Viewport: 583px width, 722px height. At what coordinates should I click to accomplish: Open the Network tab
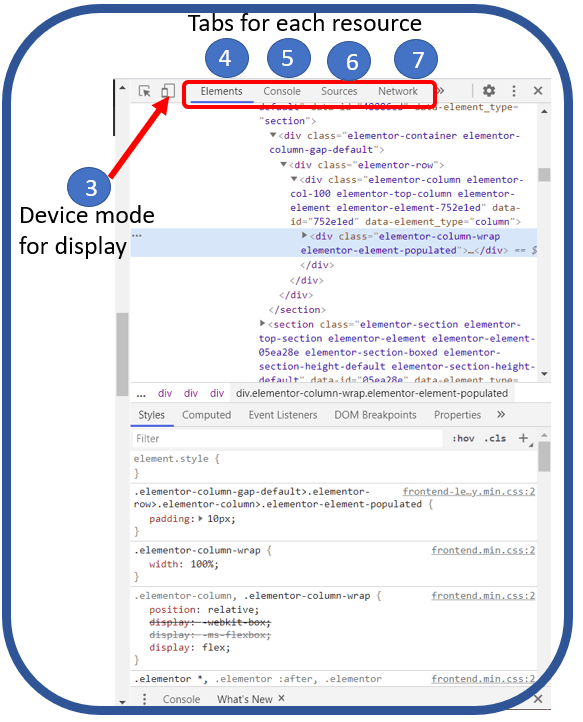pos(398,91)
